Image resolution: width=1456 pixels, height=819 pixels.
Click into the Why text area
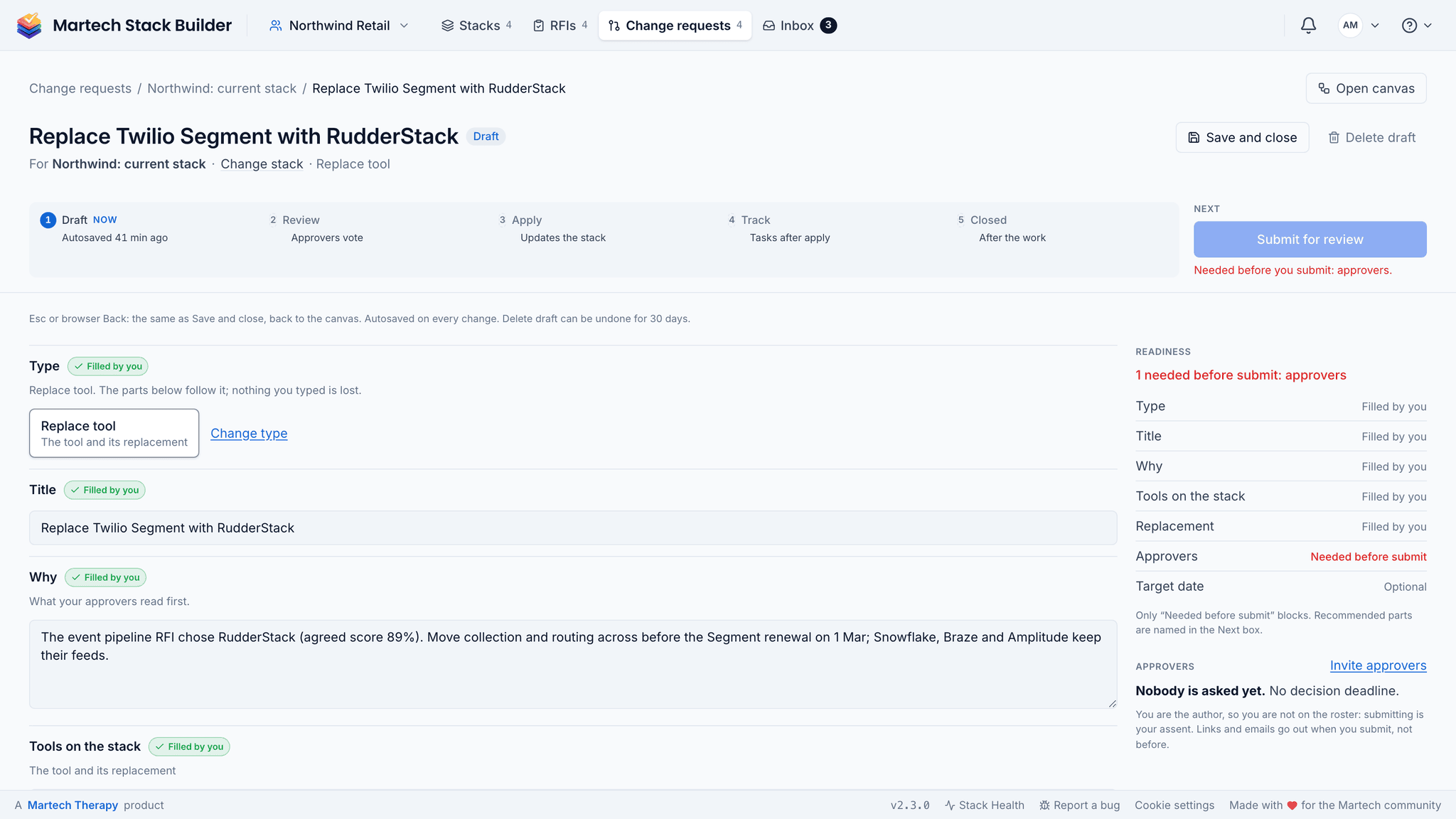tap(573, 664)
